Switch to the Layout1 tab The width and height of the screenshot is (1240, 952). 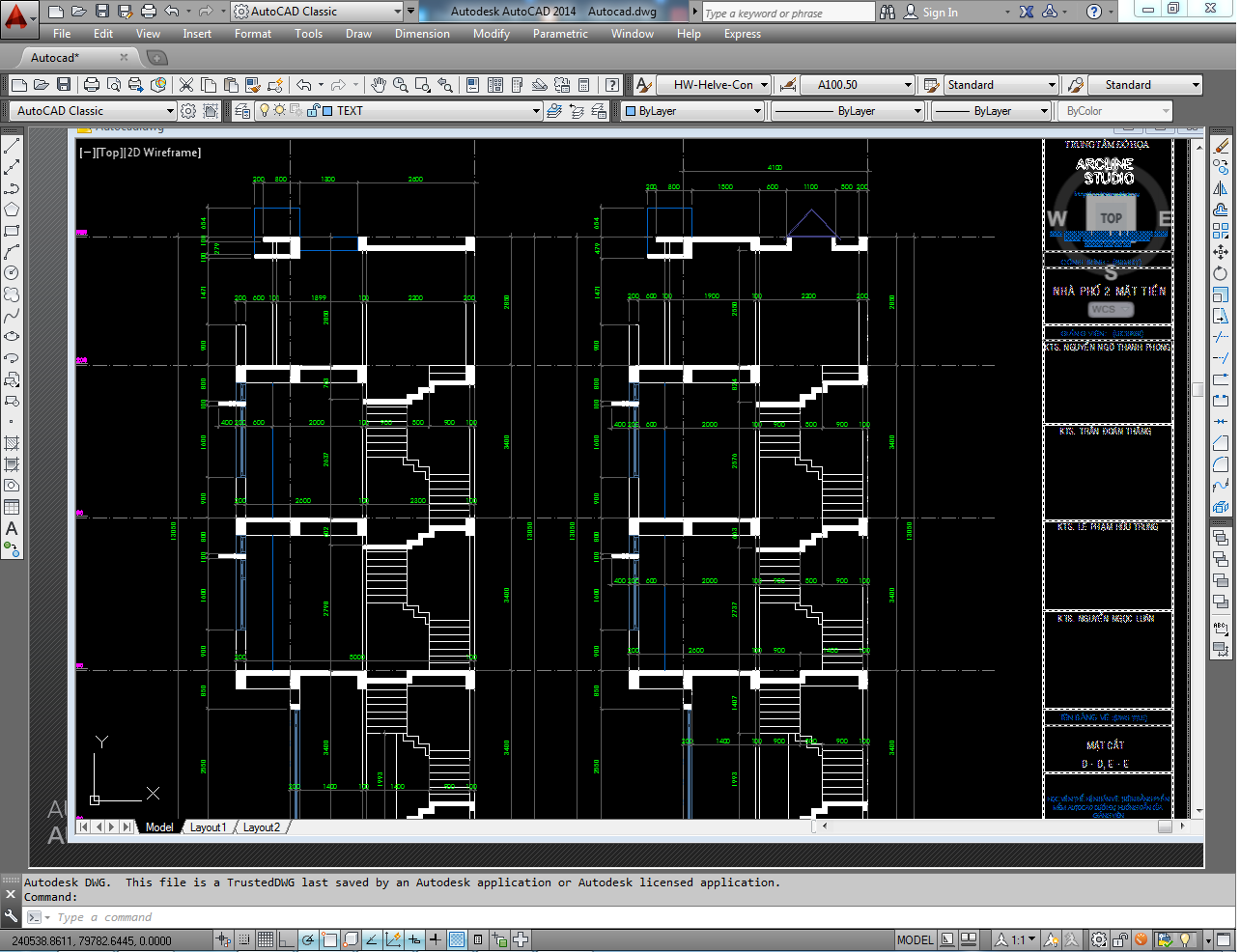(x=209, y=826)
